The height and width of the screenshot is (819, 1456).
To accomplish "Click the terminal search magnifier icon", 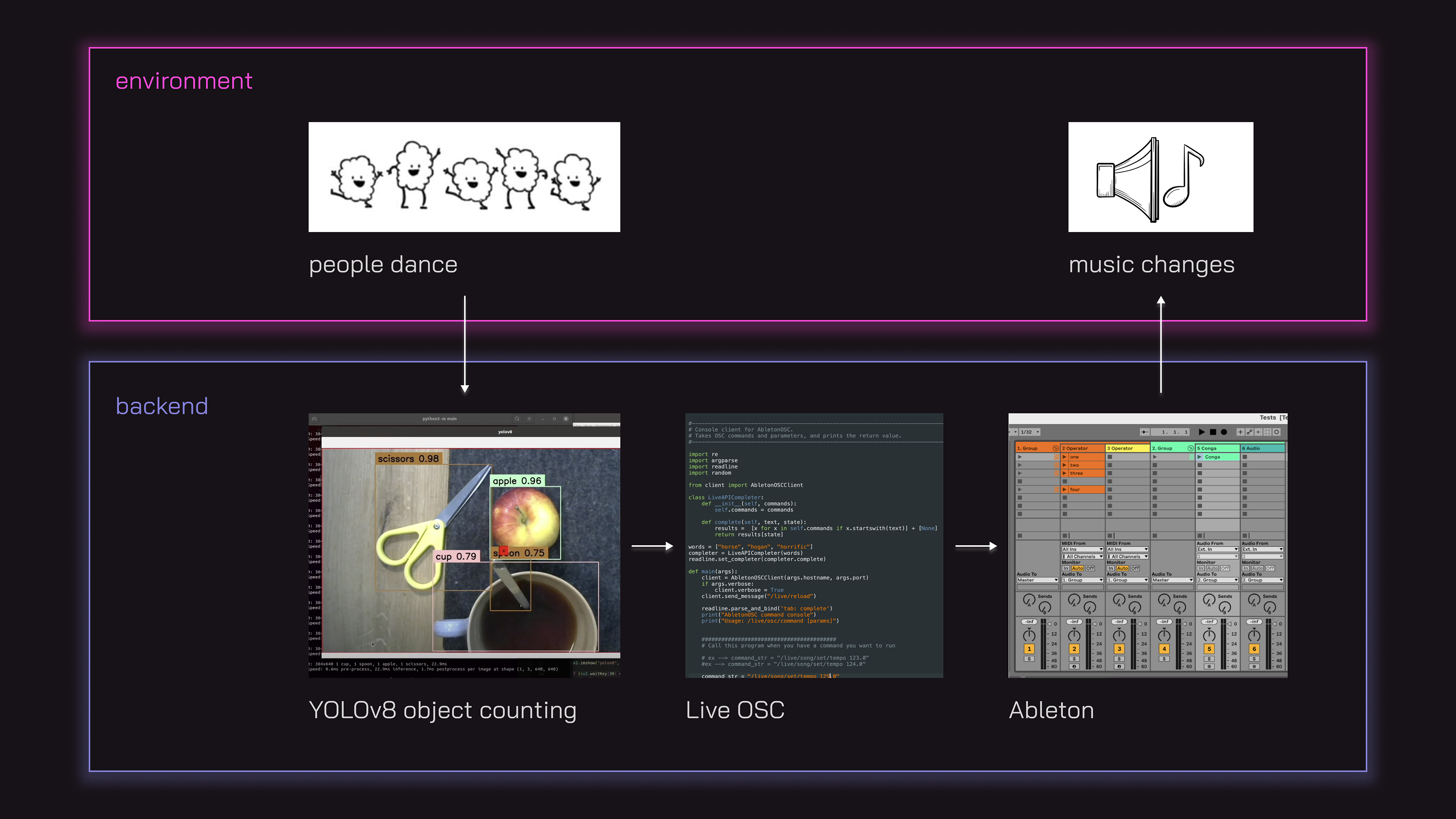I will coord(516,419).
